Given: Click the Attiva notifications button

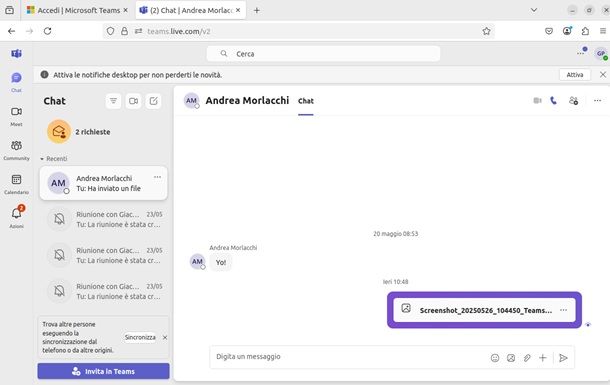Looking at the screenshot, I should (575, 75).
